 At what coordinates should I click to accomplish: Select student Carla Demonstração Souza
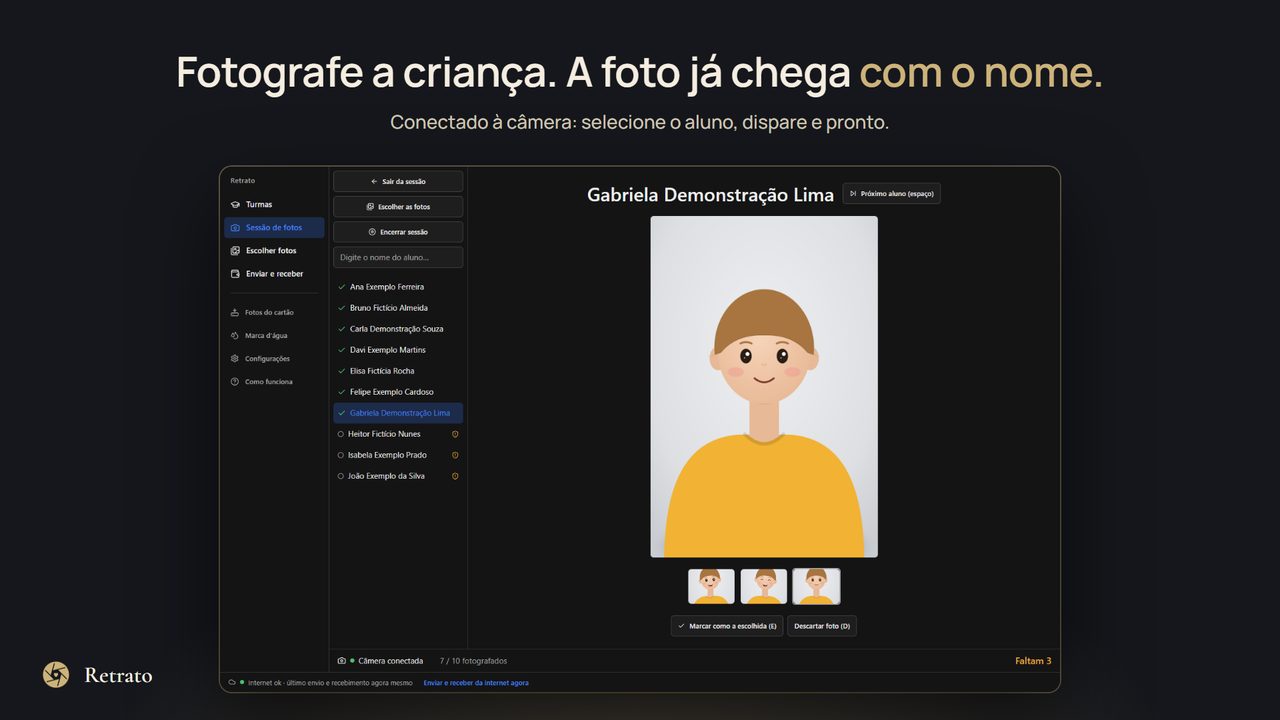398,329
